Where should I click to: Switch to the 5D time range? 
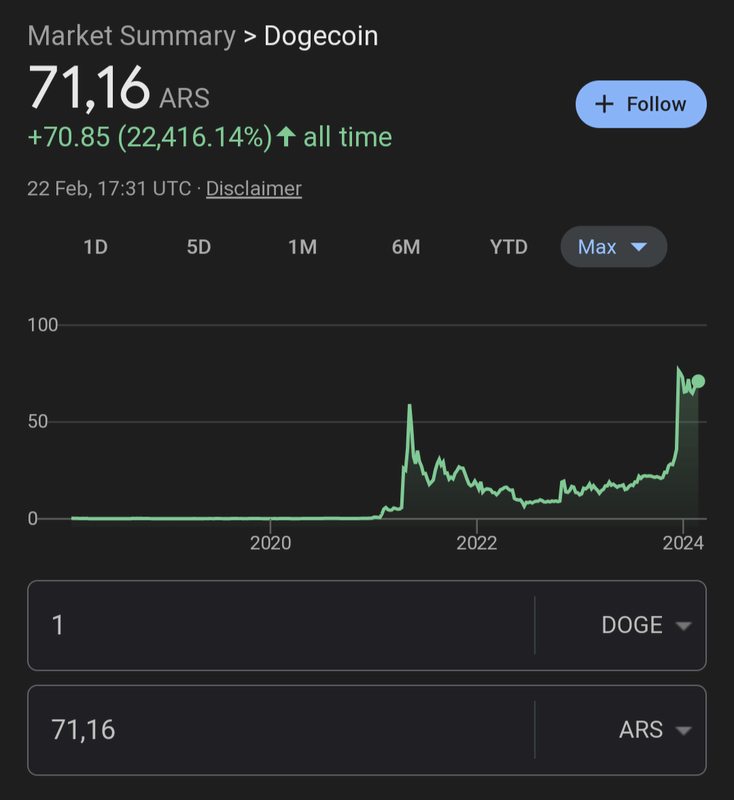[x=199, y=246]
